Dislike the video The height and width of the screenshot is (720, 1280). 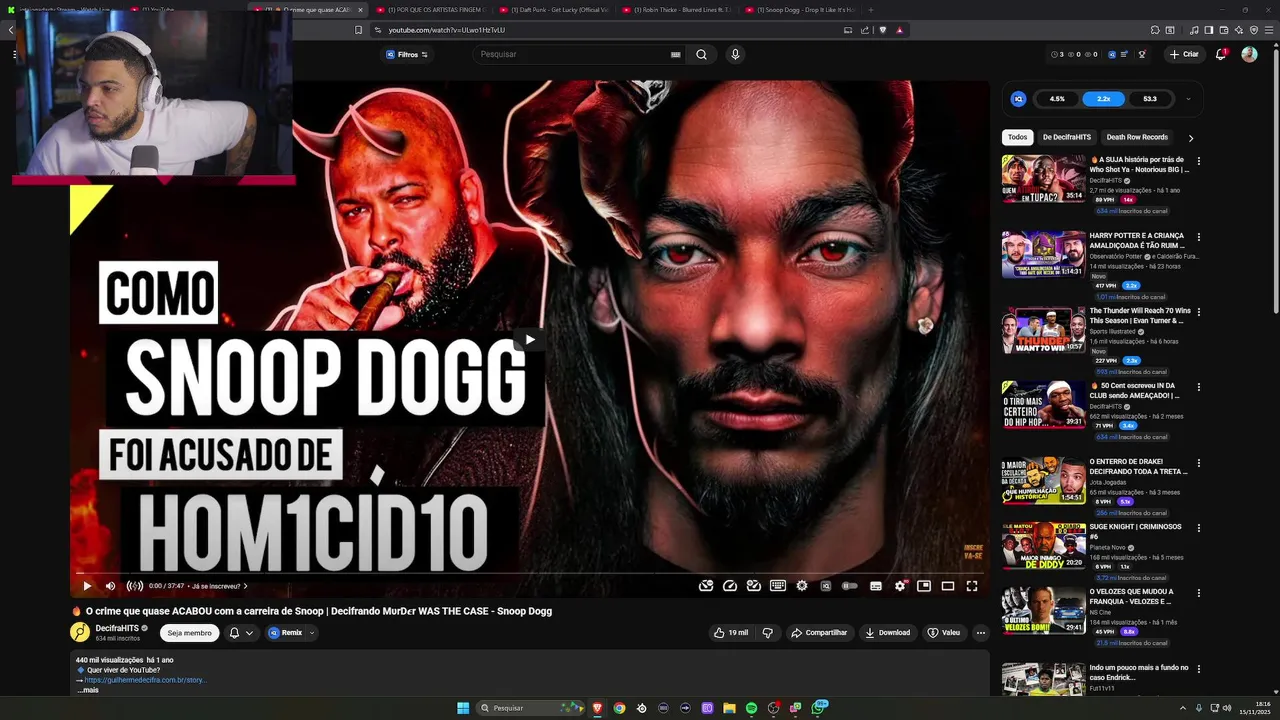(768, 633)
